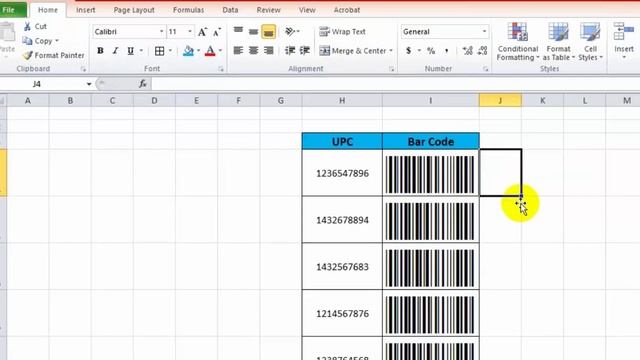The width and height of the screenshot is (640, 360).
Task: Select cell with UPC 1432678894
Action: [342, 220]
